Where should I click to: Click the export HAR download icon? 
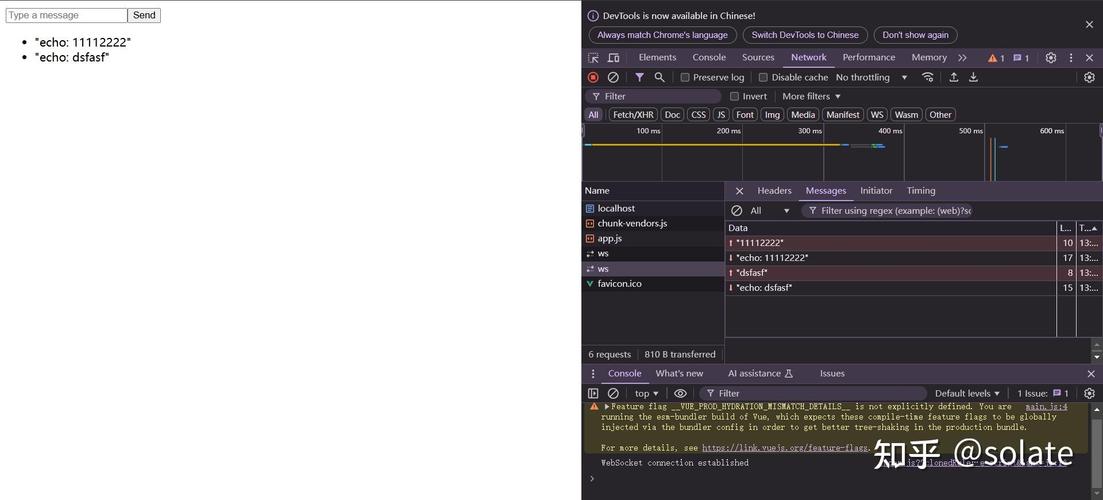click(x=974, y=77)
